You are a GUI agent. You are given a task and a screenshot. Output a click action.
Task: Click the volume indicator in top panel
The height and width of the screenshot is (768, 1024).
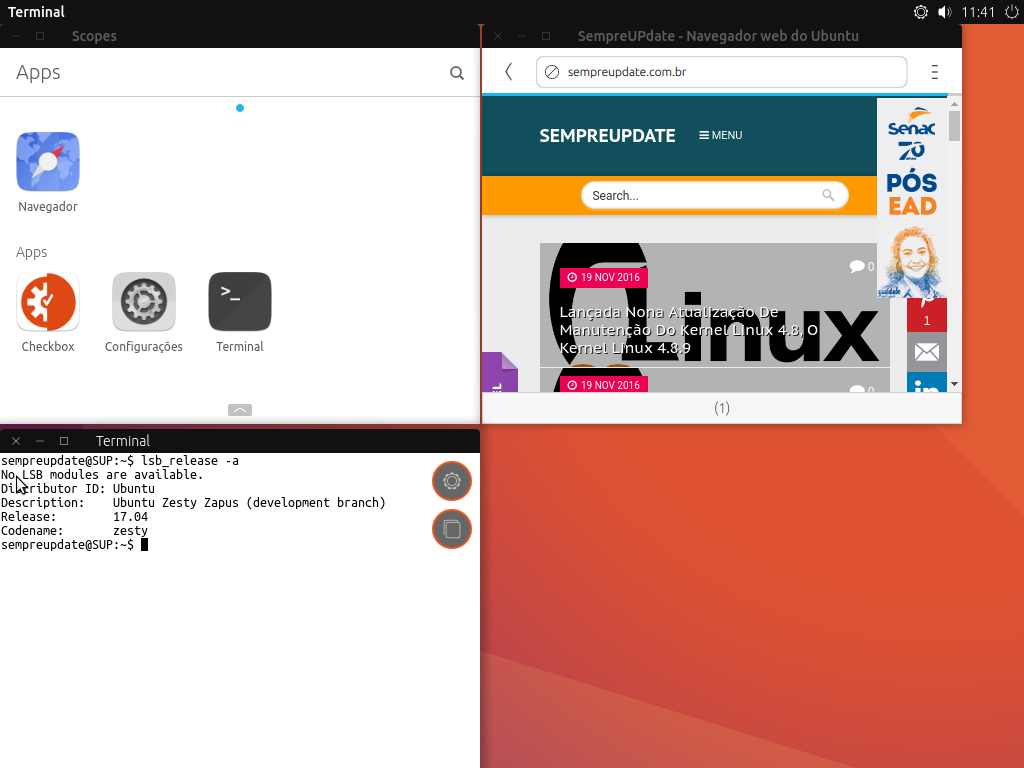[x=944, y=12]
